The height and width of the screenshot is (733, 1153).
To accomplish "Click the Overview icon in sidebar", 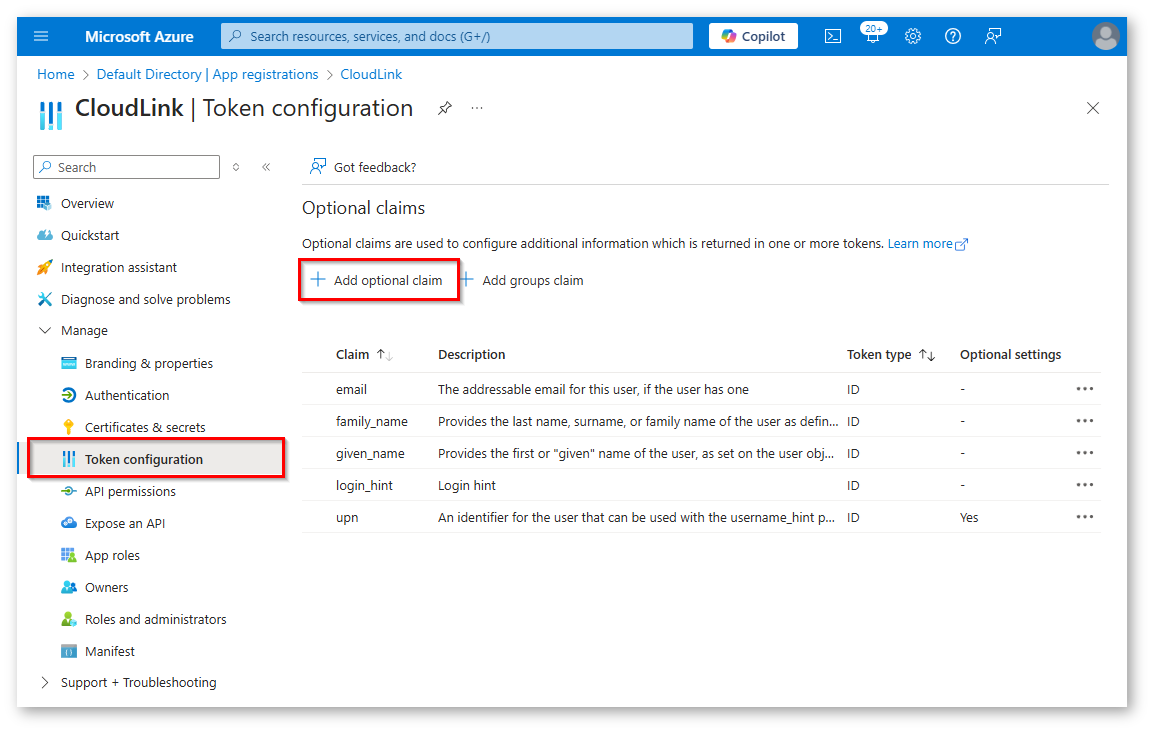I will 44,203.
